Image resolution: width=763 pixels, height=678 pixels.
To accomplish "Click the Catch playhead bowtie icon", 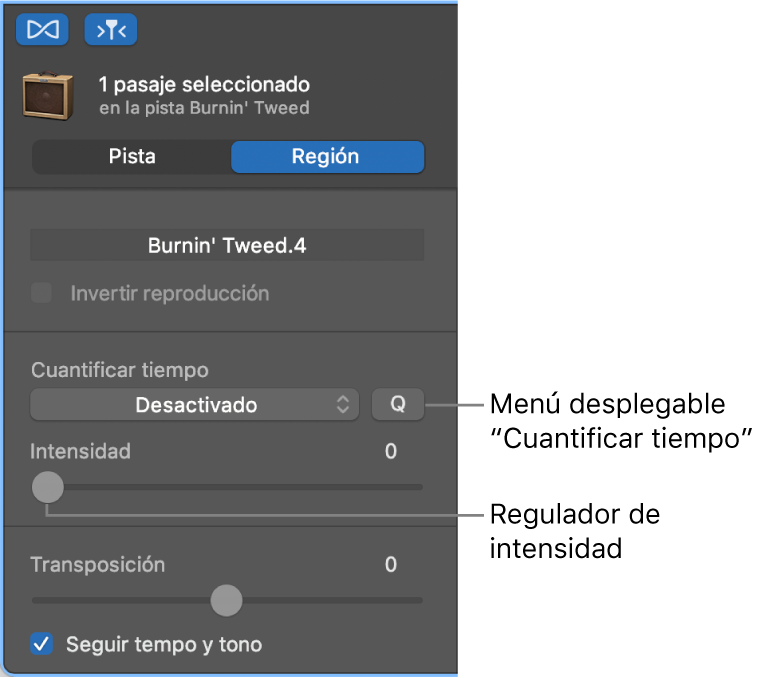I will (42, 30).
